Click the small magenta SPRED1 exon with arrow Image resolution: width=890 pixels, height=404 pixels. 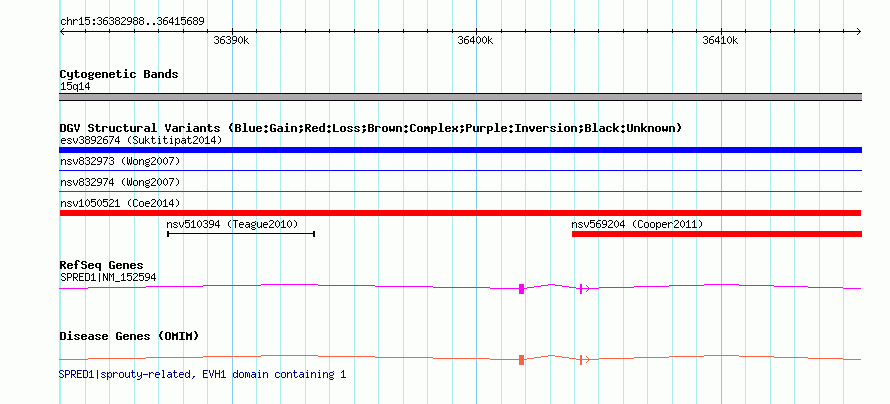584,289
